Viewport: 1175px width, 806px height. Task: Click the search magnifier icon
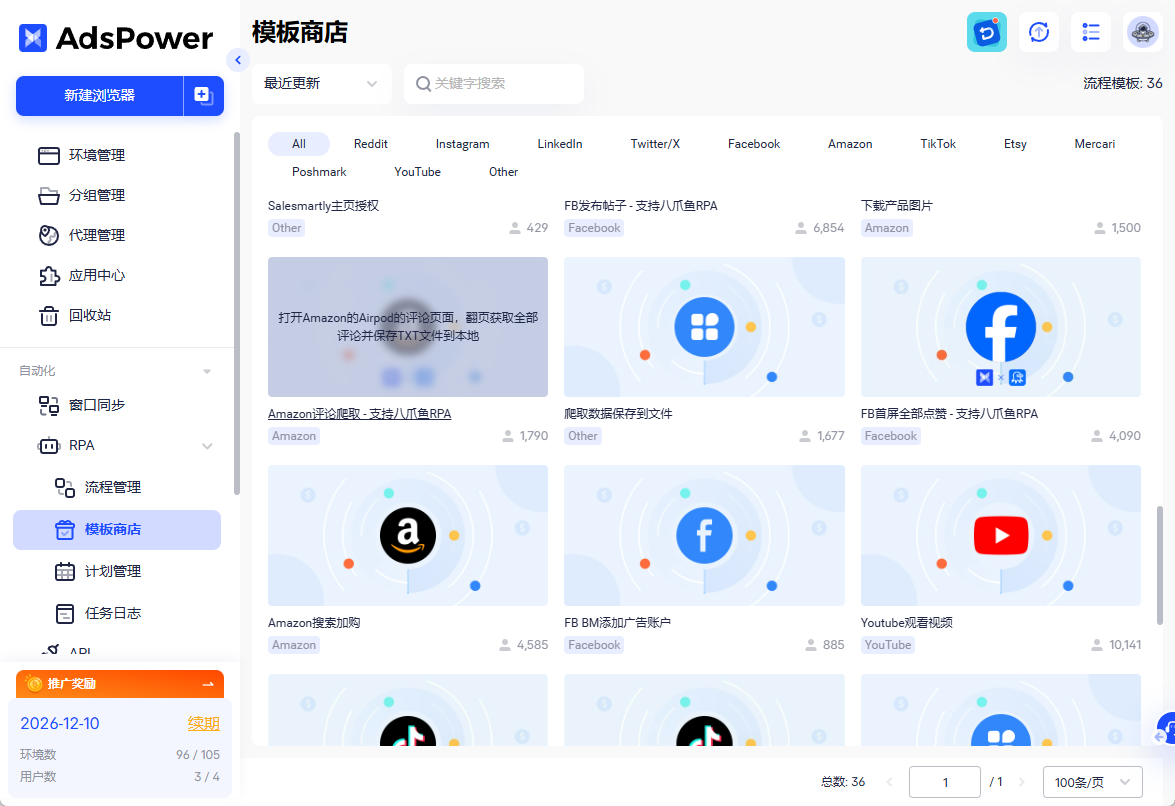tap(423, 84)
